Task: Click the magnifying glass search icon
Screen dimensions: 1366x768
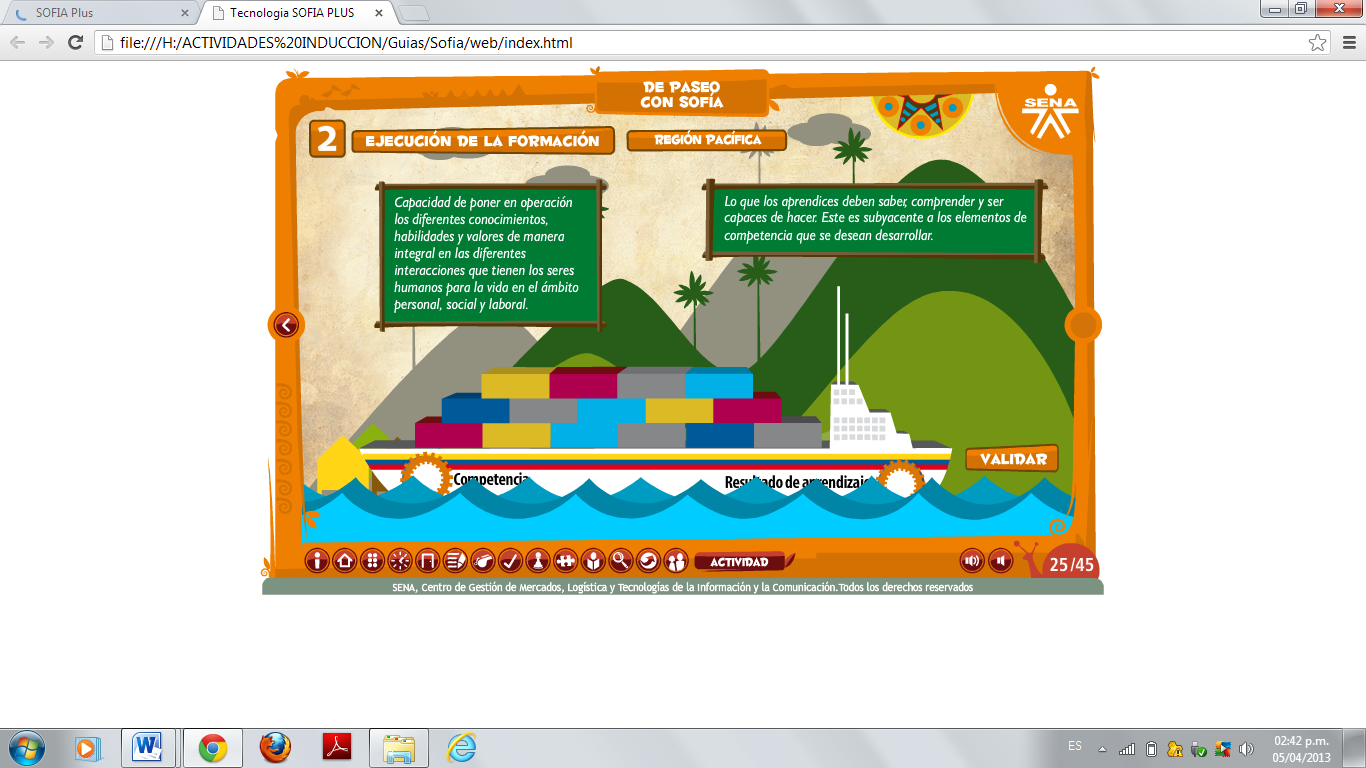Action: (x=621, y=561)
